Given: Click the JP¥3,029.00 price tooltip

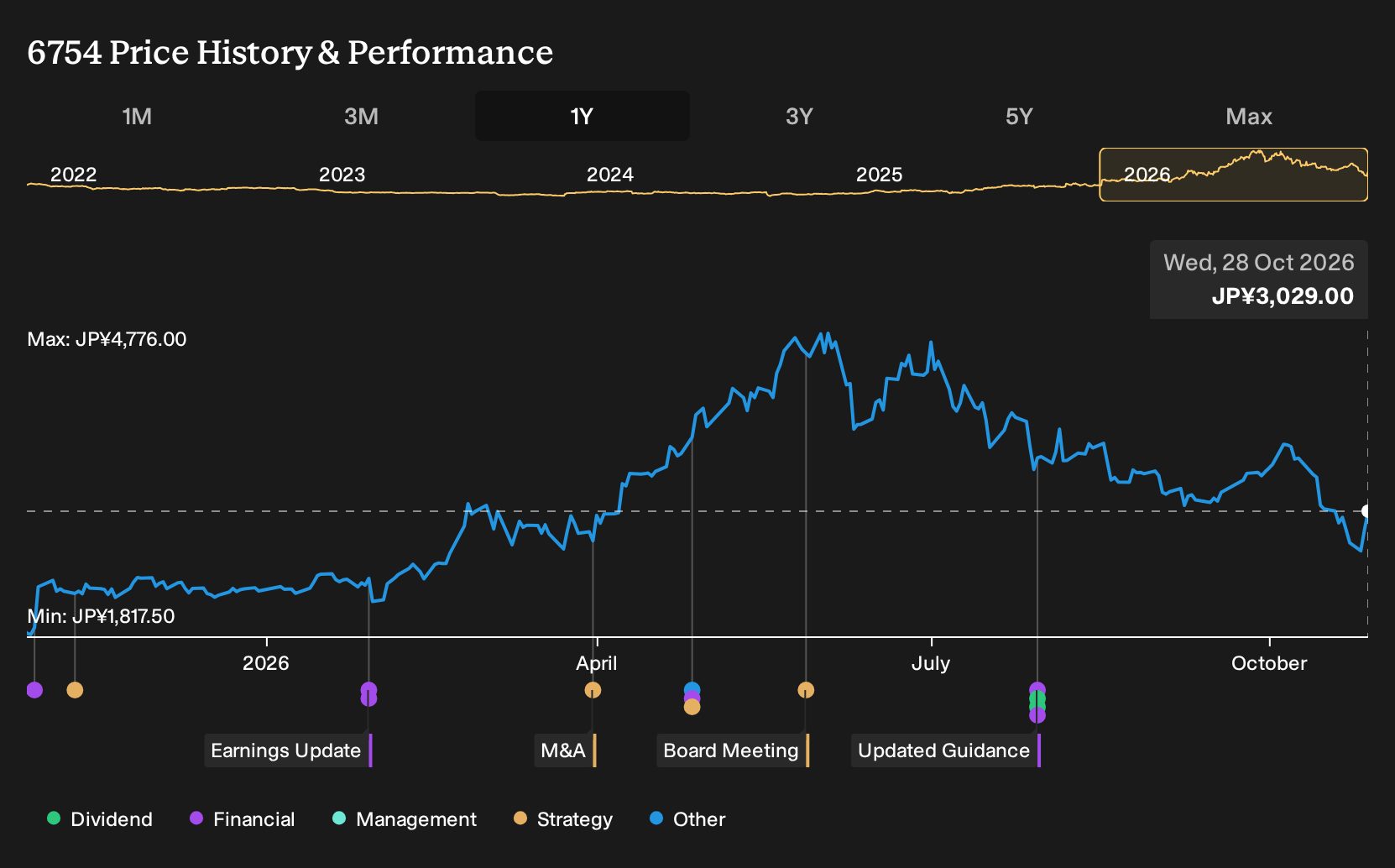Looking at the screenshot, I should [x=1259, y=280].
